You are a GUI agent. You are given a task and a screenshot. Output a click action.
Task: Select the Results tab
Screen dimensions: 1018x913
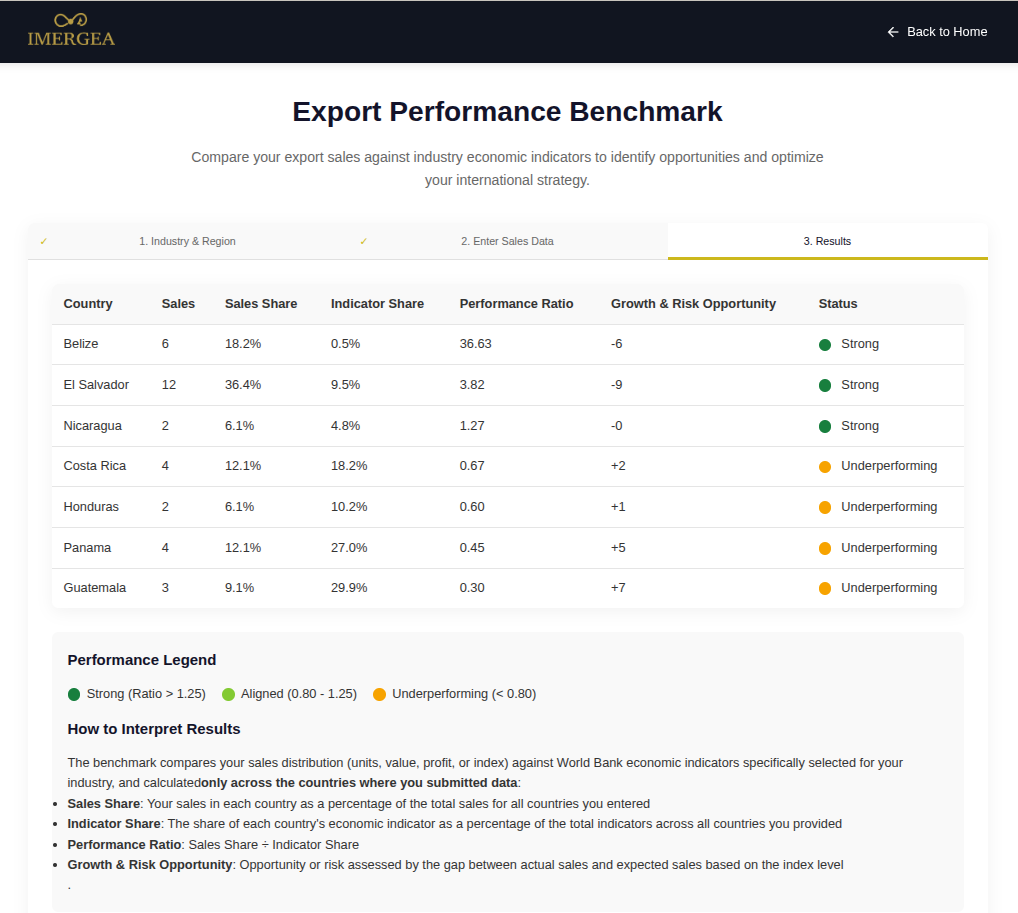tap(827, 241)
